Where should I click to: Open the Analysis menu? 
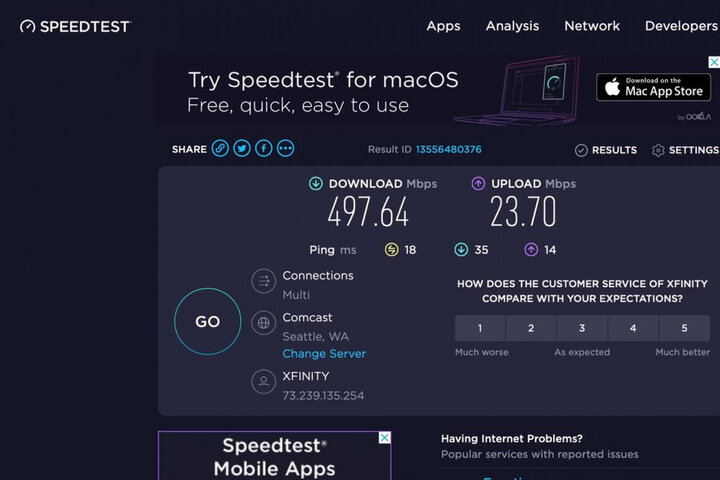point(512,26)
